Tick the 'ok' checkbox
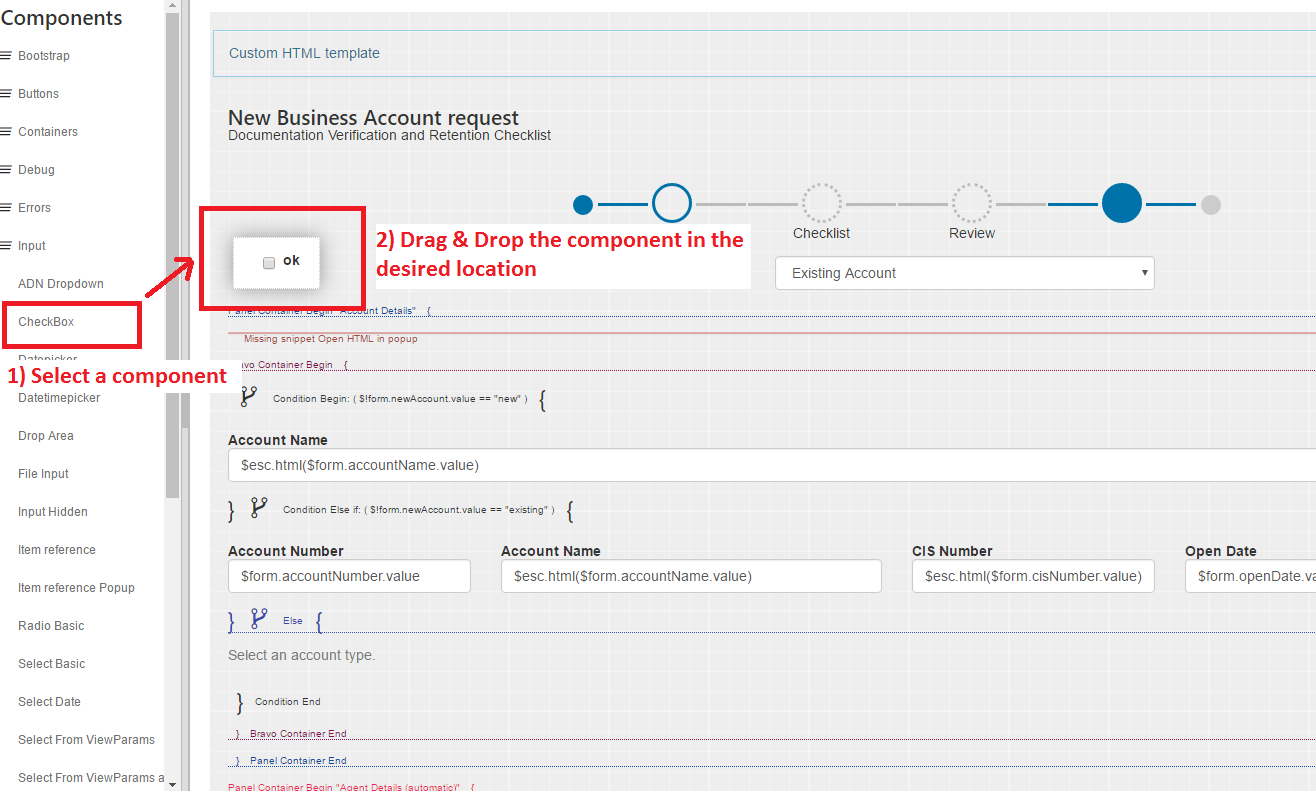Viewport: 1316px width, 791px height. 269,263
